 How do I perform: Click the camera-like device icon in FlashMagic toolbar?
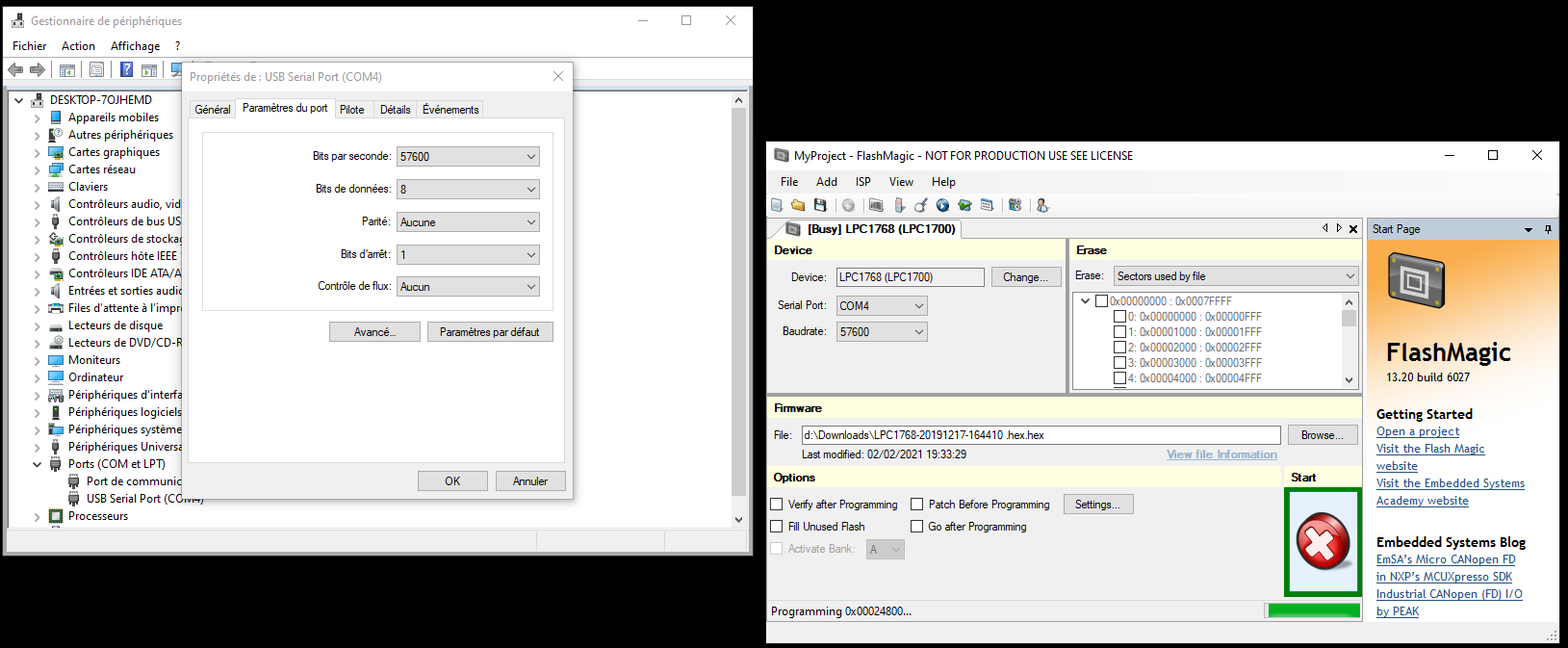click(1015, 205)
